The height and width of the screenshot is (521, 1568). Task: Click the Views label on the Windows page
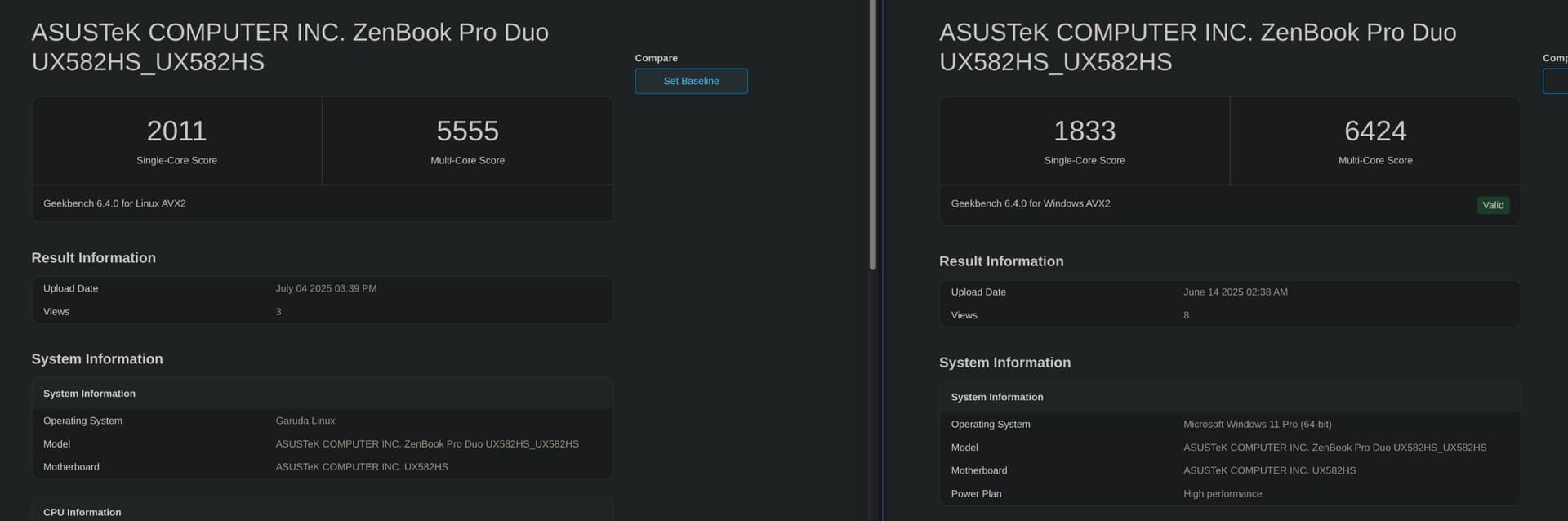pyautogui.click(x=964, y=315)
